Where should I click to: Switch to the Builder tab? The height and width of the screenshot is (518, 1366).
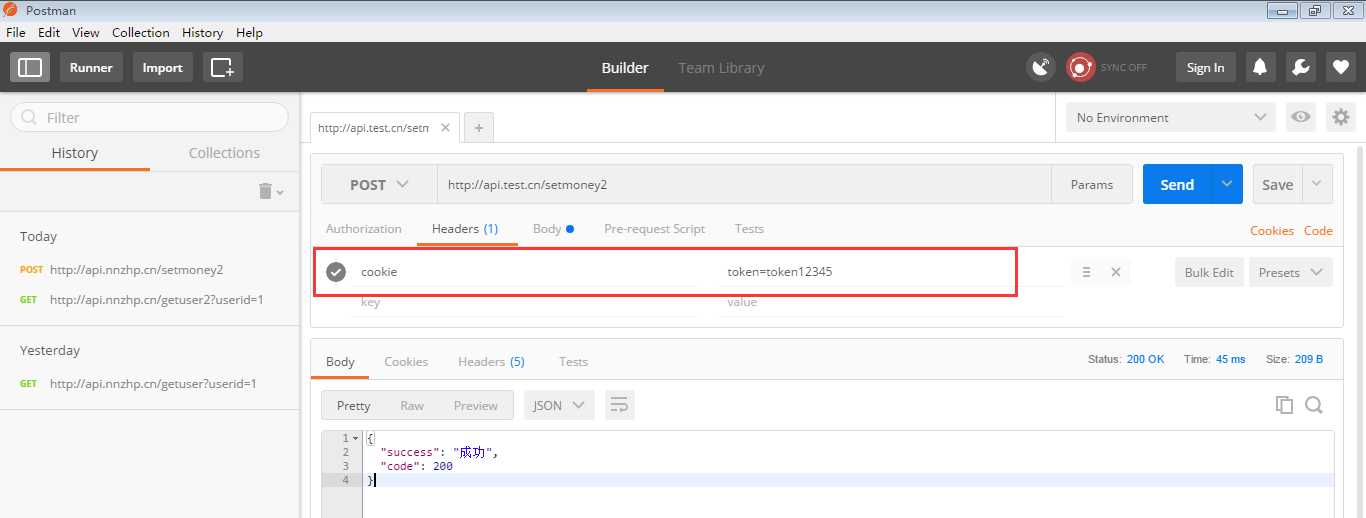click(x=625, y=68)
